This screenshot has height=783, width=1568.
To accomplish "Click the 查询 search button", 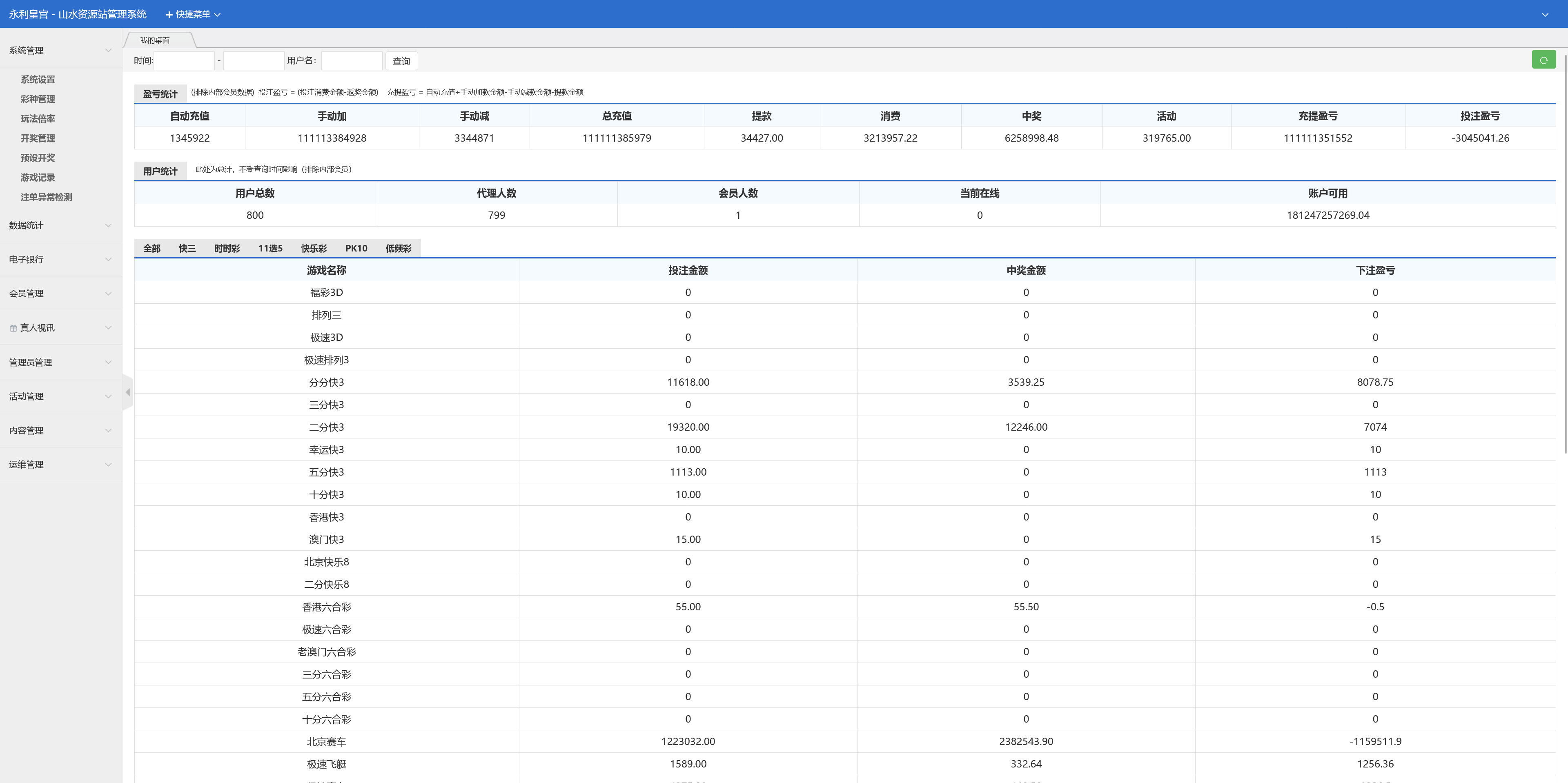I will point(401,61).
